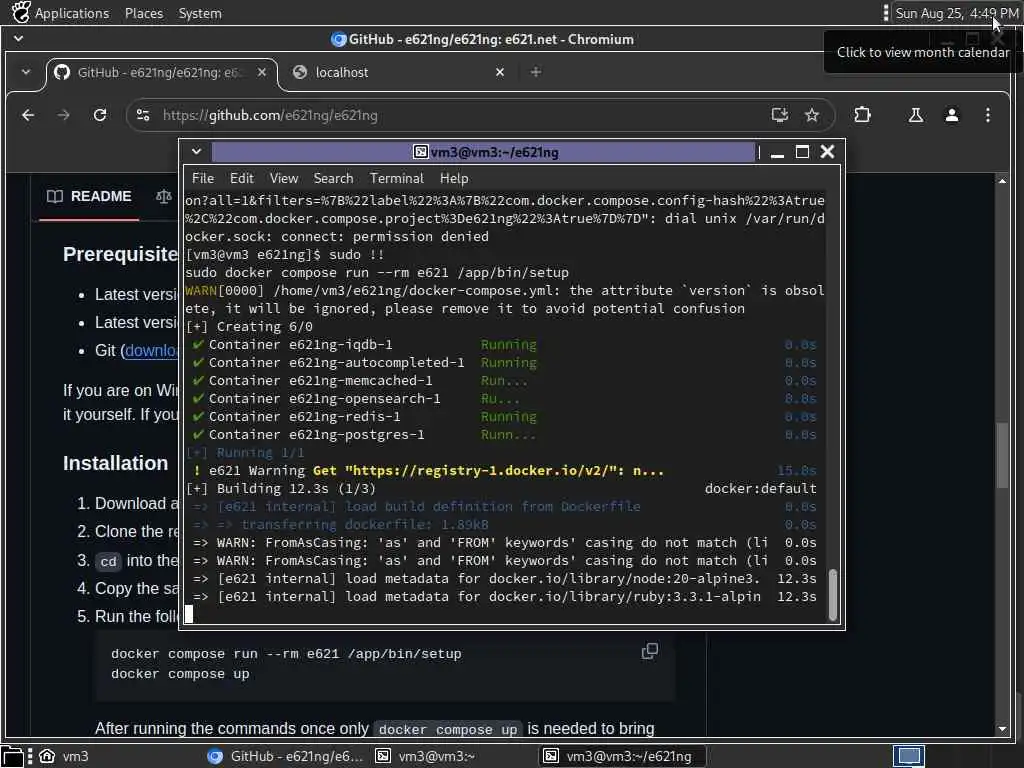Click the terminal scrollbar thumb

(x=833, y=594)
